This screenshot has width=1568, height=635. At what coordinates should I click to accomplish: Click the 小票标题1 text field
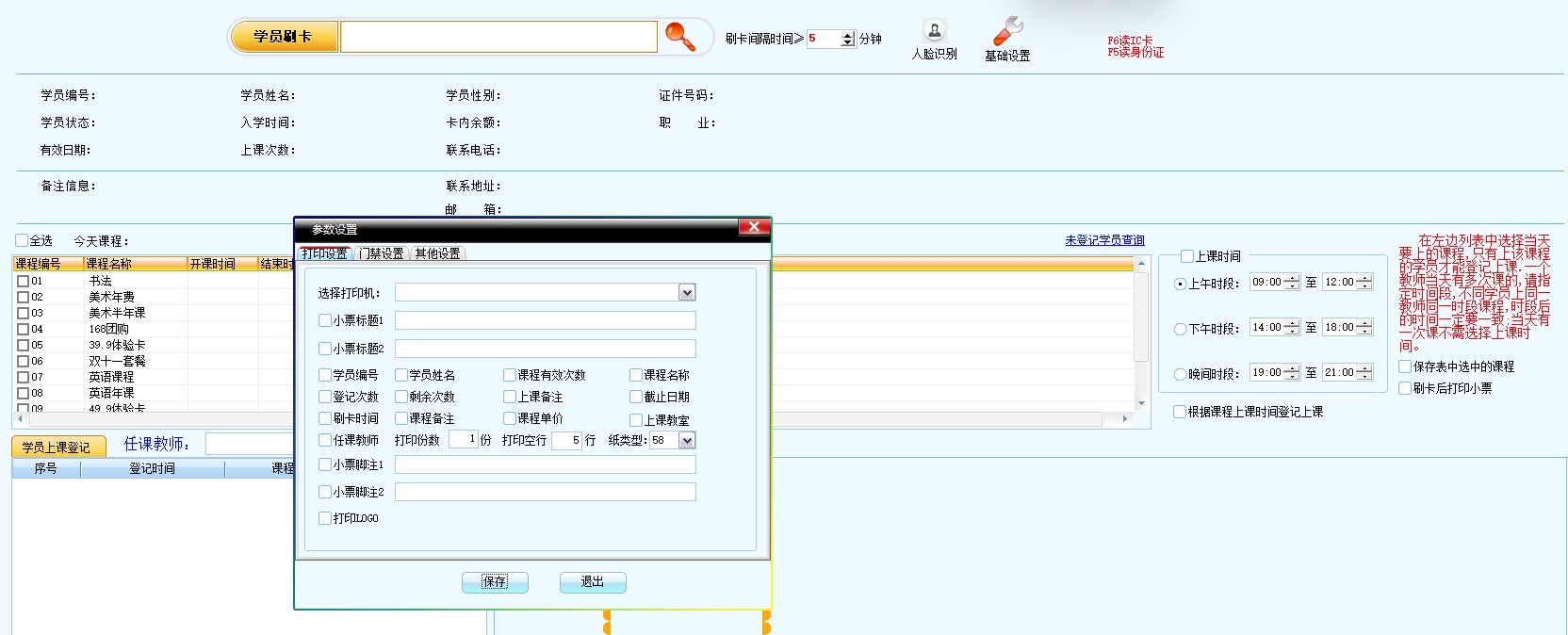(x=545, y=320)
